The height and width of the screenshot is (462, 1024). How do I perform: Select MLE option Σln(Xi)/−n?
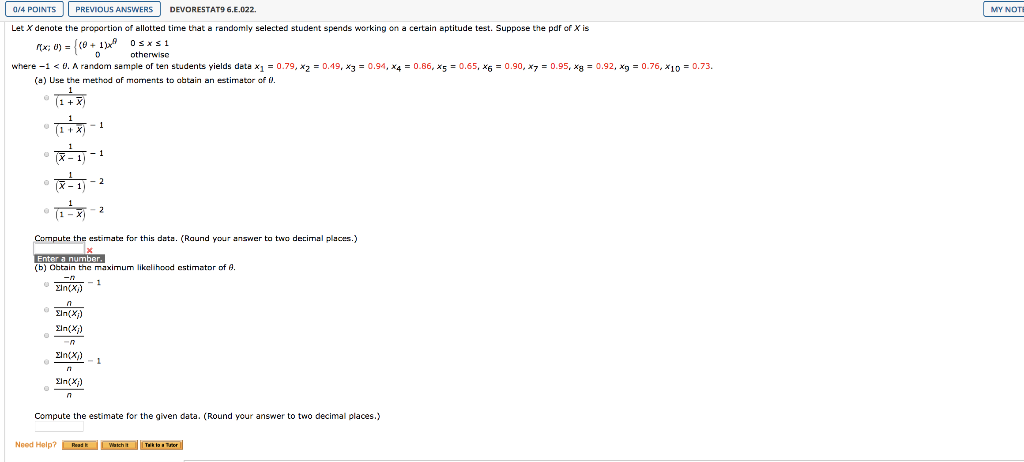[46, 336]
